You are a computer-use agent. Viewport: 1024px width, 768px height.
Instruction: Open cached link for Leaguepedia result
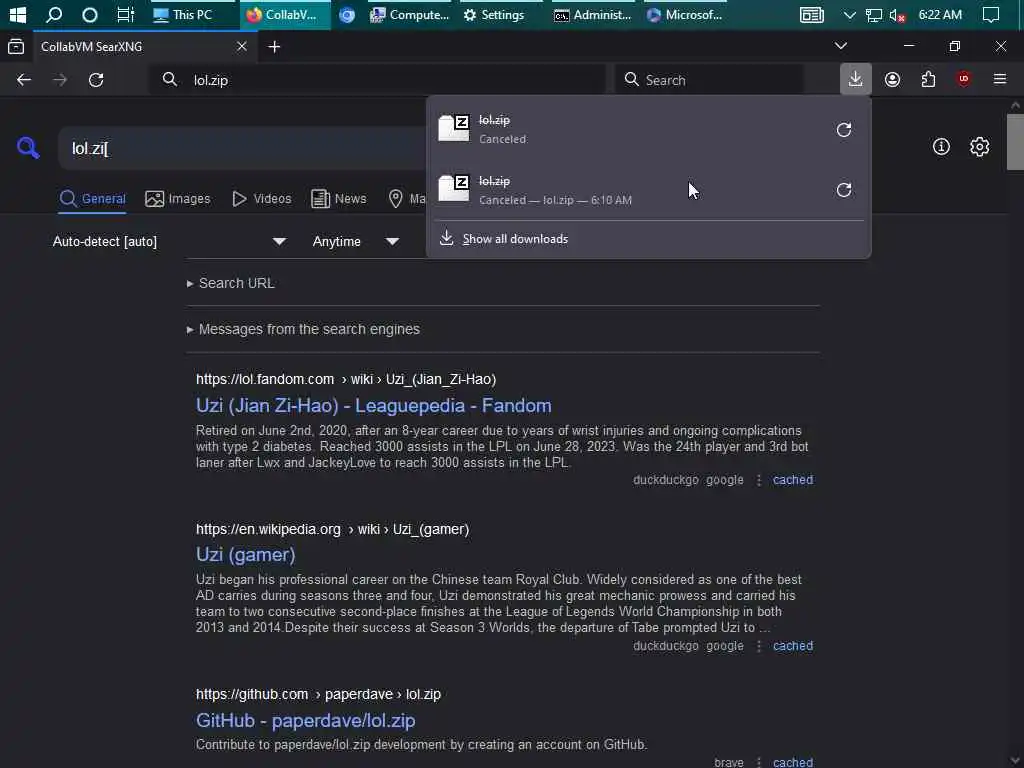click(x=793, y=479)
